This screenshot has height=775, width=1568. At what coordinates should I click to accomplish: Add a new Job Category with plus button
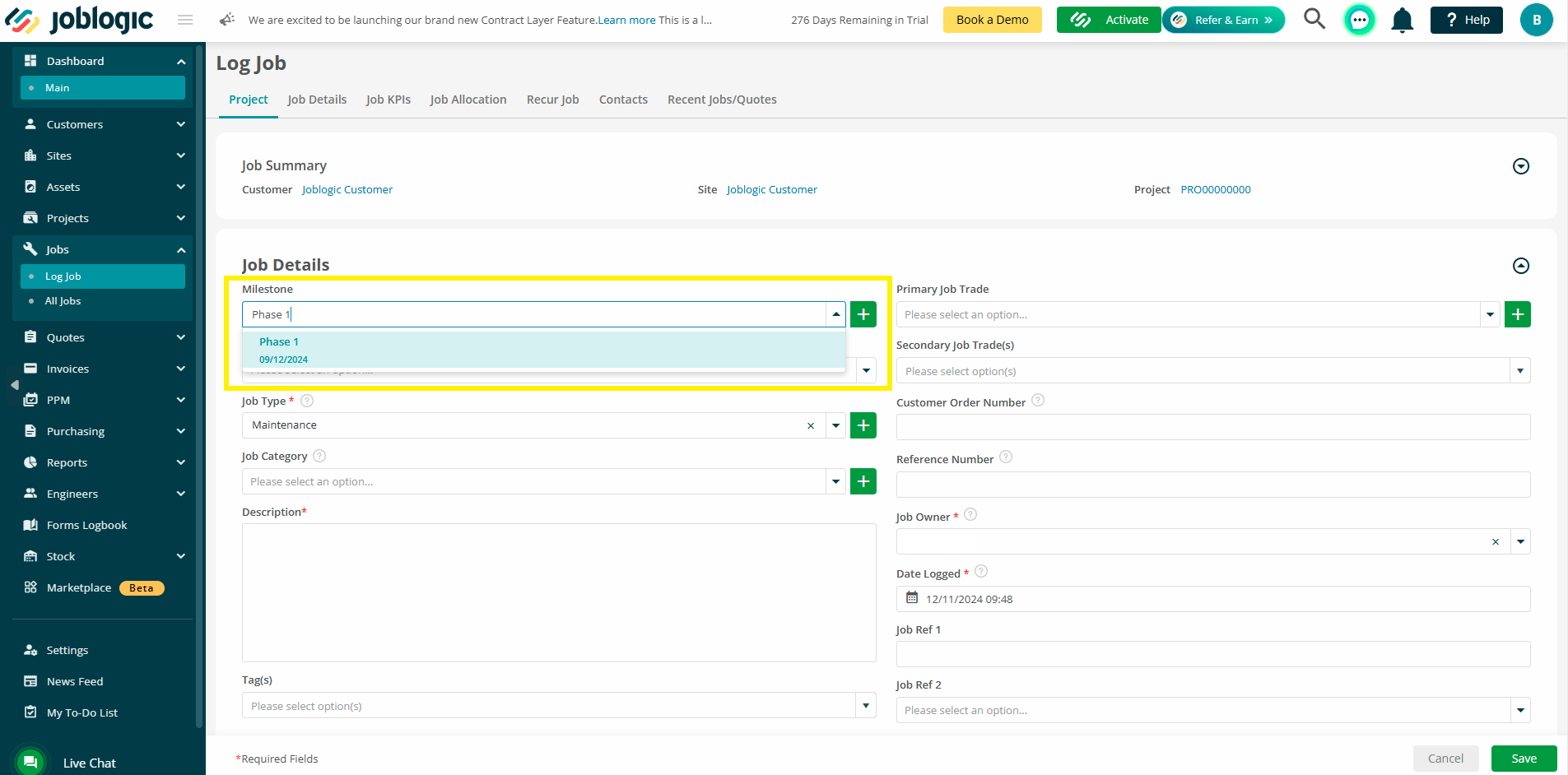[x=863, y=481]
